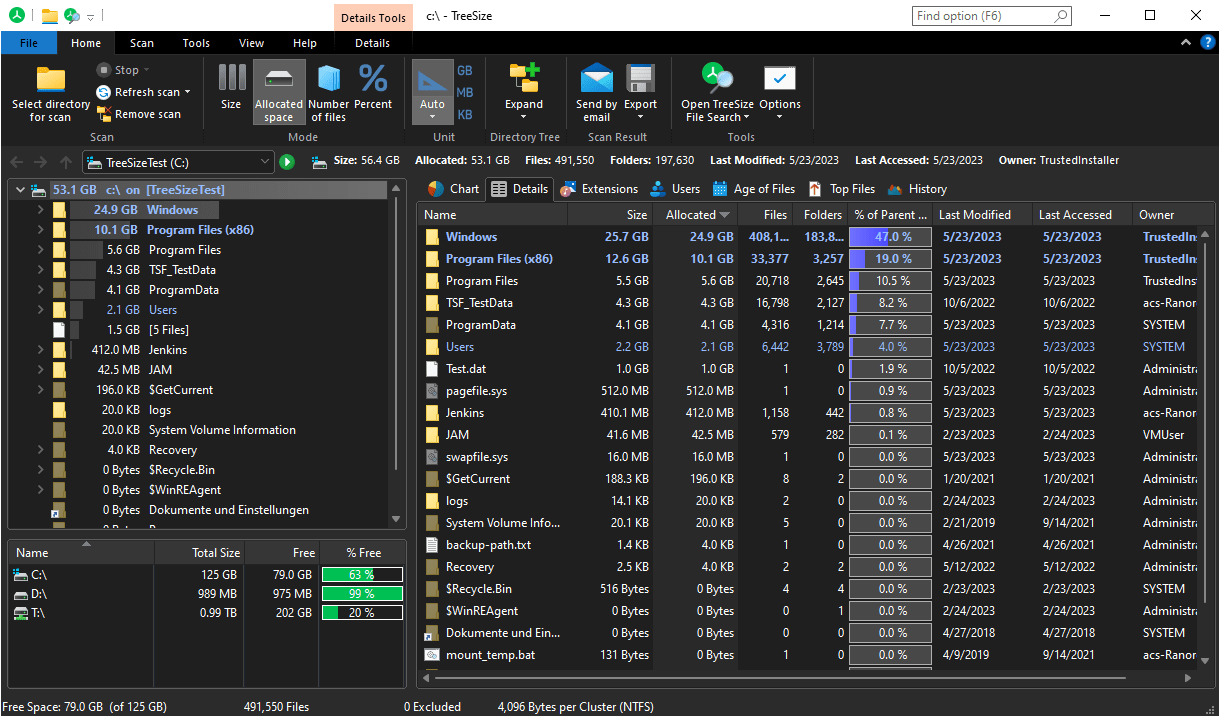
Task: Open the Scan ribbon tab
Action: click(x=141, y=43)
